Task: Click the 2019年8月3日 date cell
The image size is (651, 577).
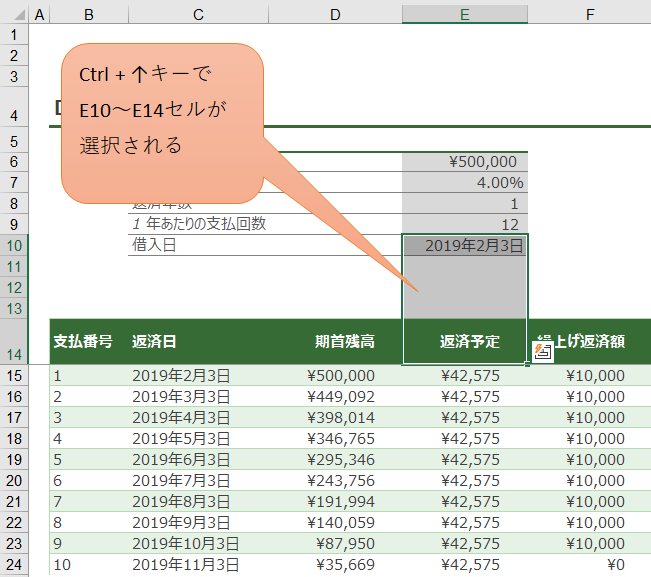Action: (198, 501)
